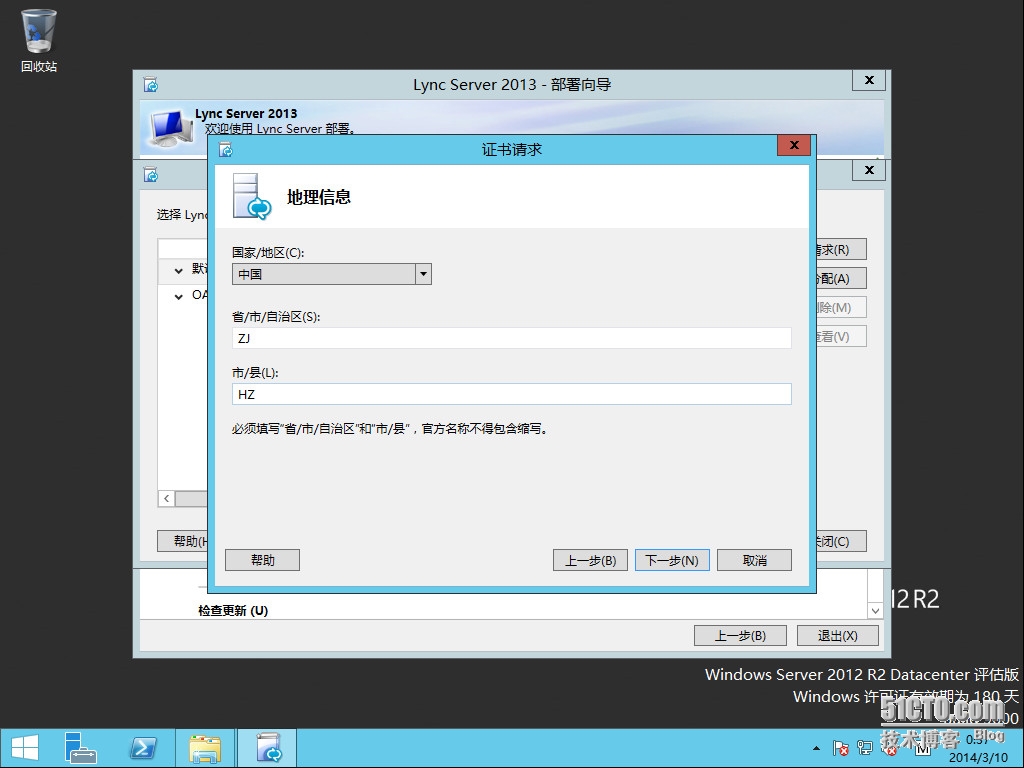Expand the 默认 certificate row chevron

tap(178, 270)
